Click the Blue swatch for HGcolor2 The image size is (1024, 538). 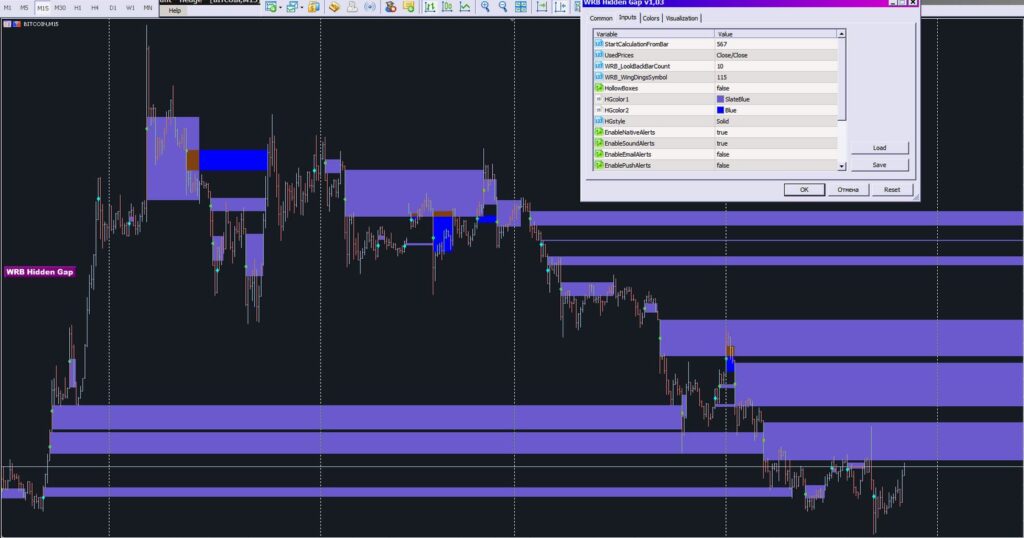[x=720, y=110]
